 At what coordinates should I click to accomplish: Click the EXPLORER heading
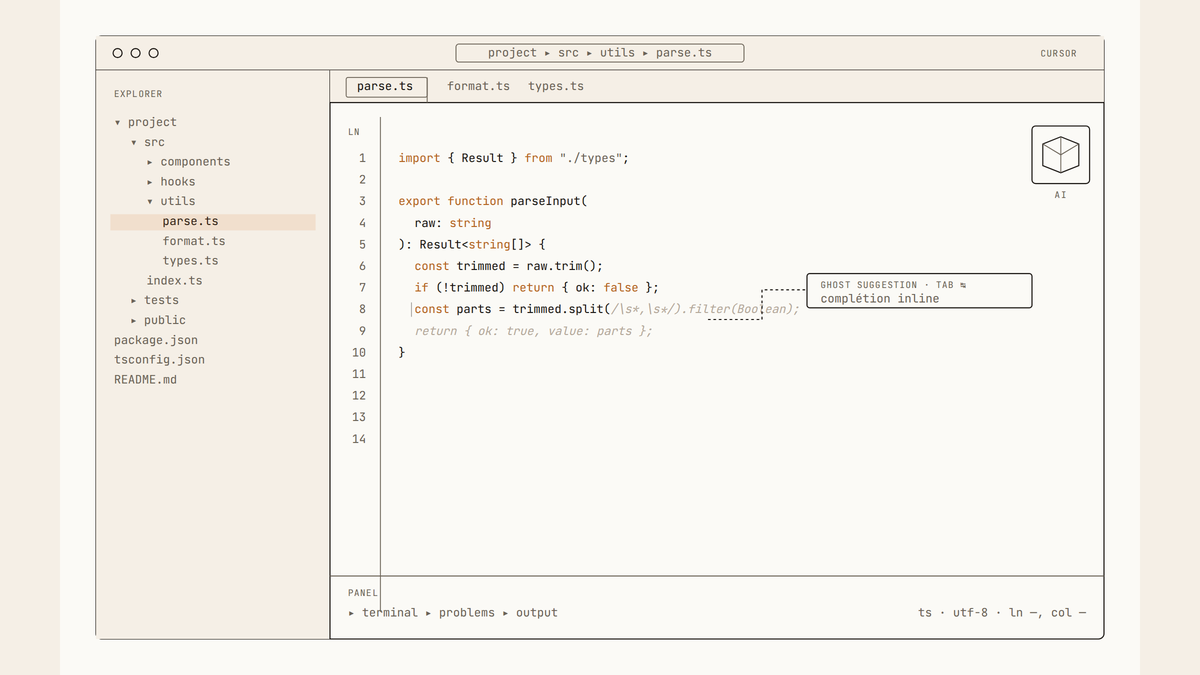[x=138, y=94]
